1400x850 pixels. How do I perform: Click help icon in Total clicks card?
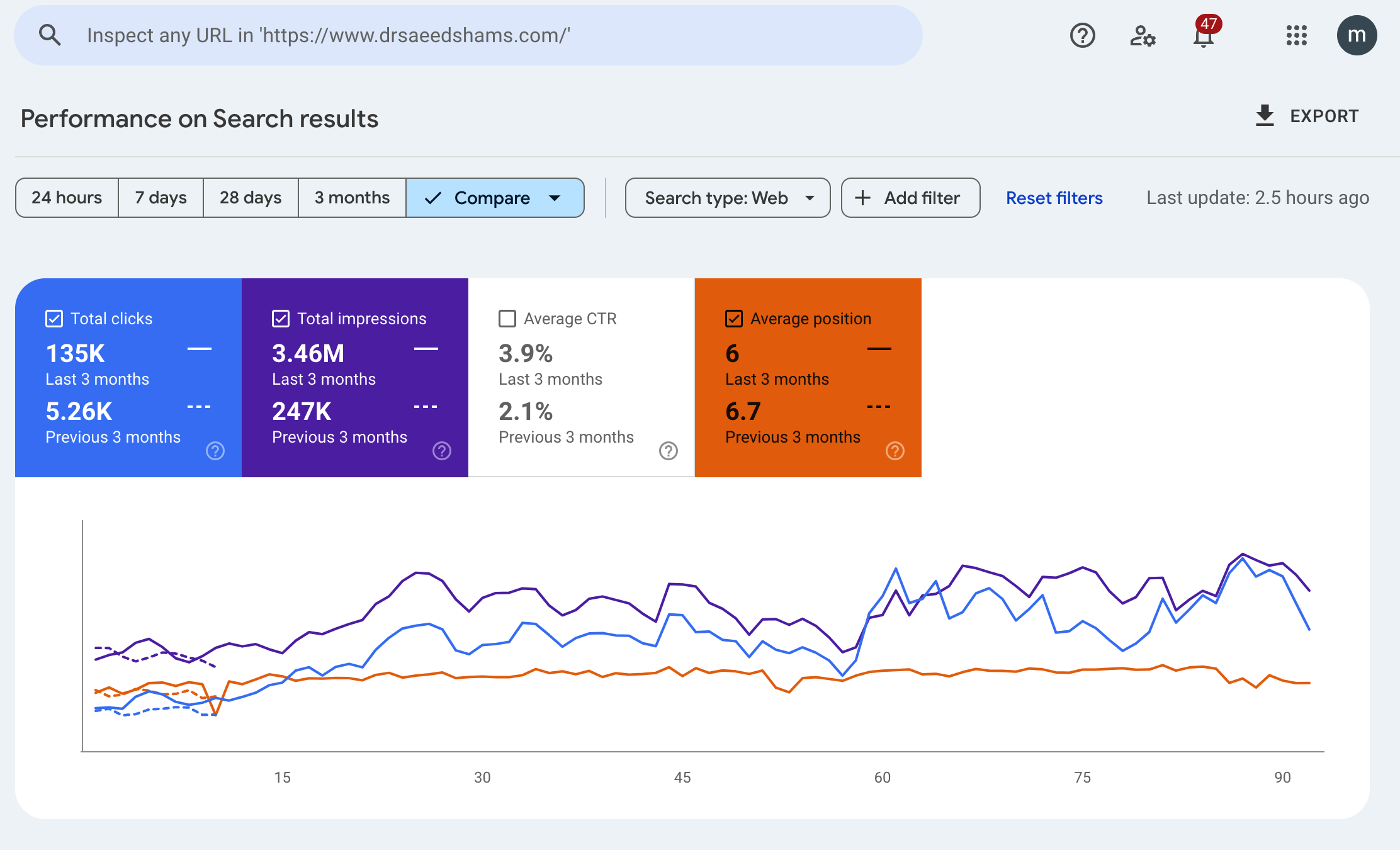coord(215,451)
